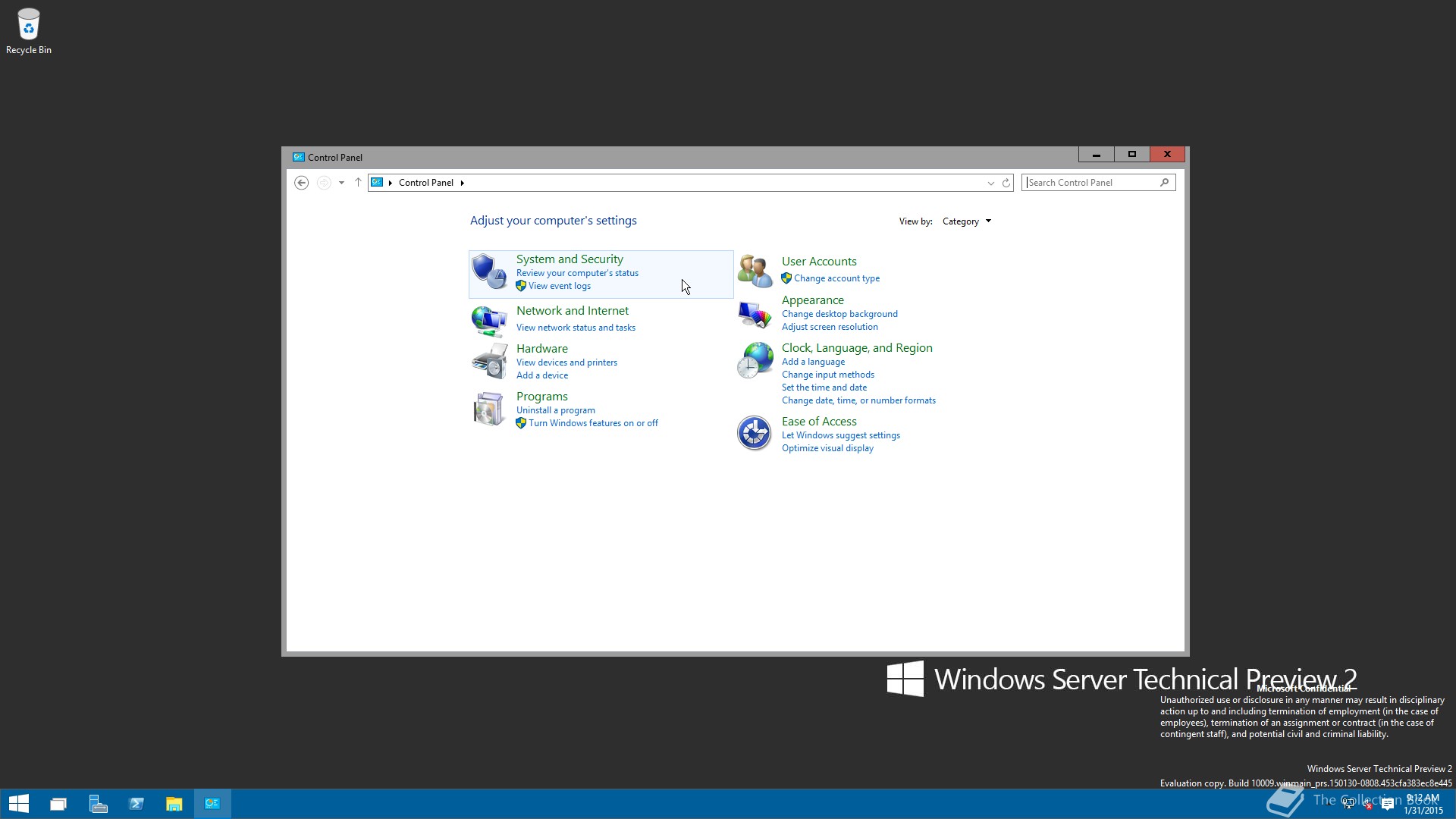This screenshot has width=1456, height=819.
Task: Open File Explorer from the taskbar
Action: [x=174, y=804]
